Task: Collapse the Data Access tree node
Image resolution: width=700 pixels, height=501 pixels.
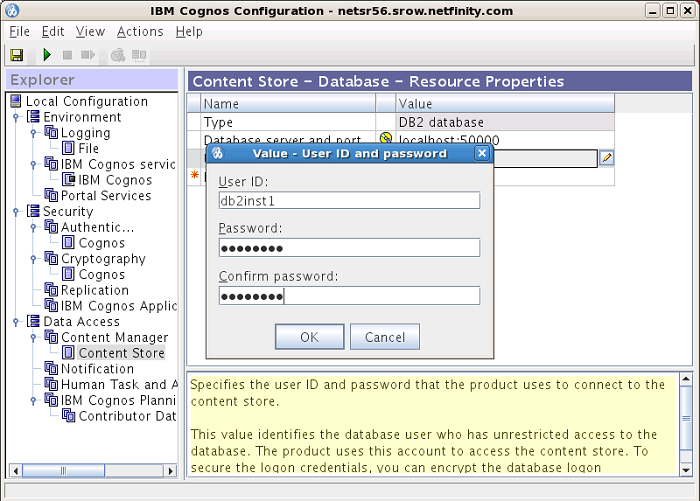Action: (x=16, y=322)
